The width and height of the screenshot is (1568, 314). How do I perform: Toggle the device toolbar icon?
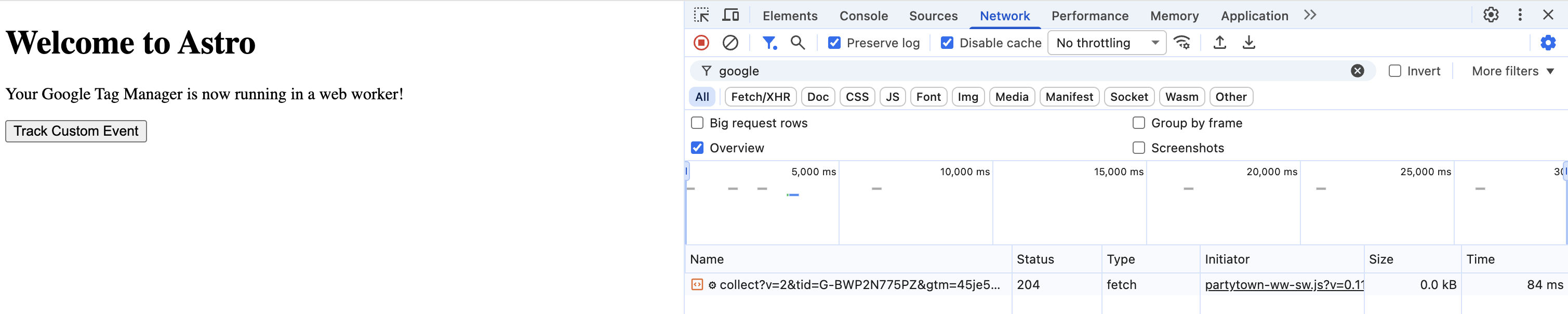730,15
